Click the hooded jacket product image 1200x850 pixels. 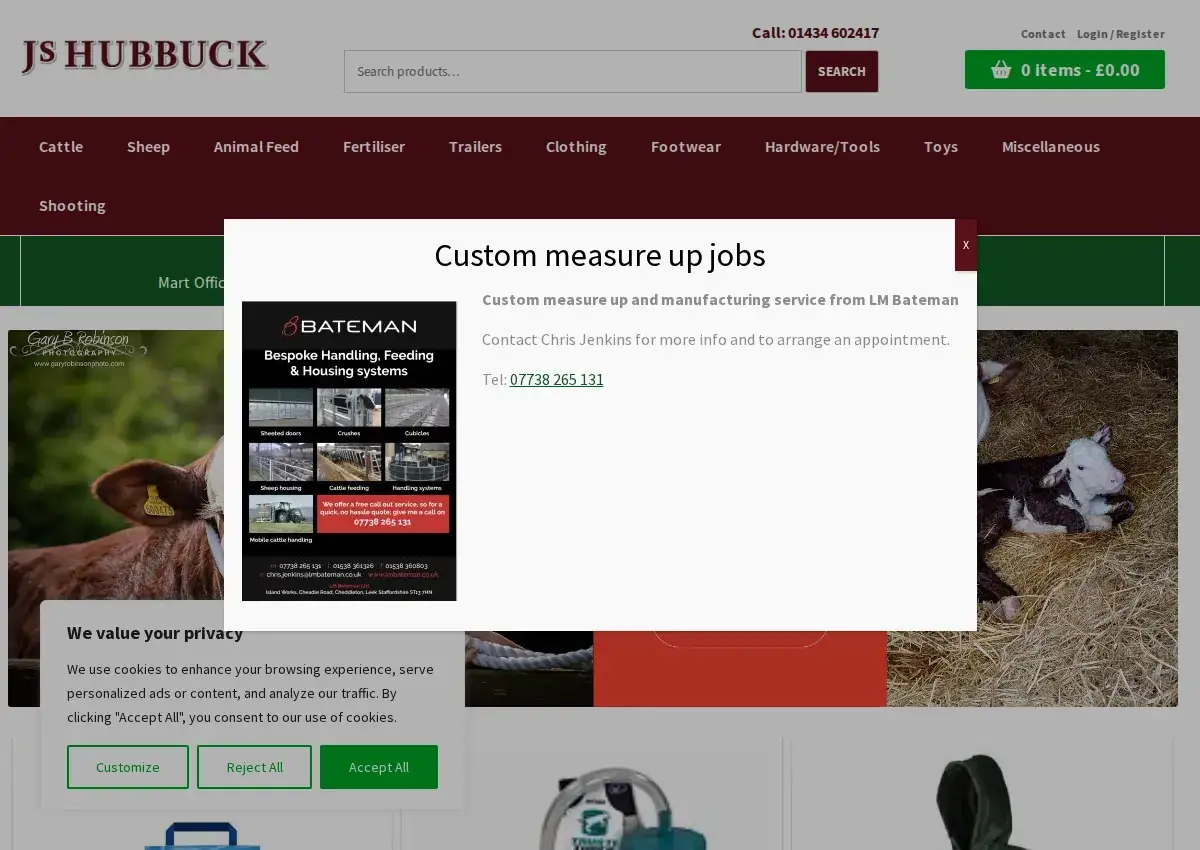coord(981,801)
